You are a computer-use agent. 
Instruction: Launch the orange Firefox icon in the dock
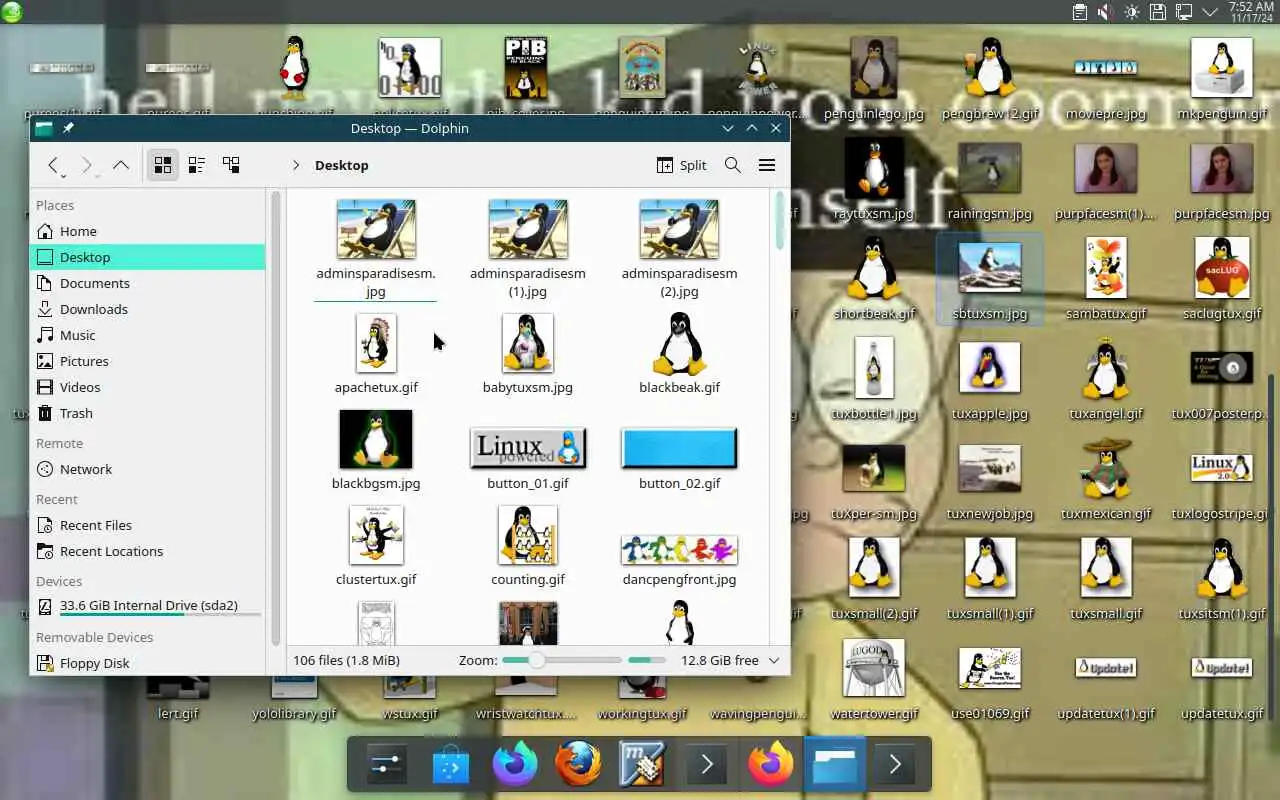(x=770, y=765)
